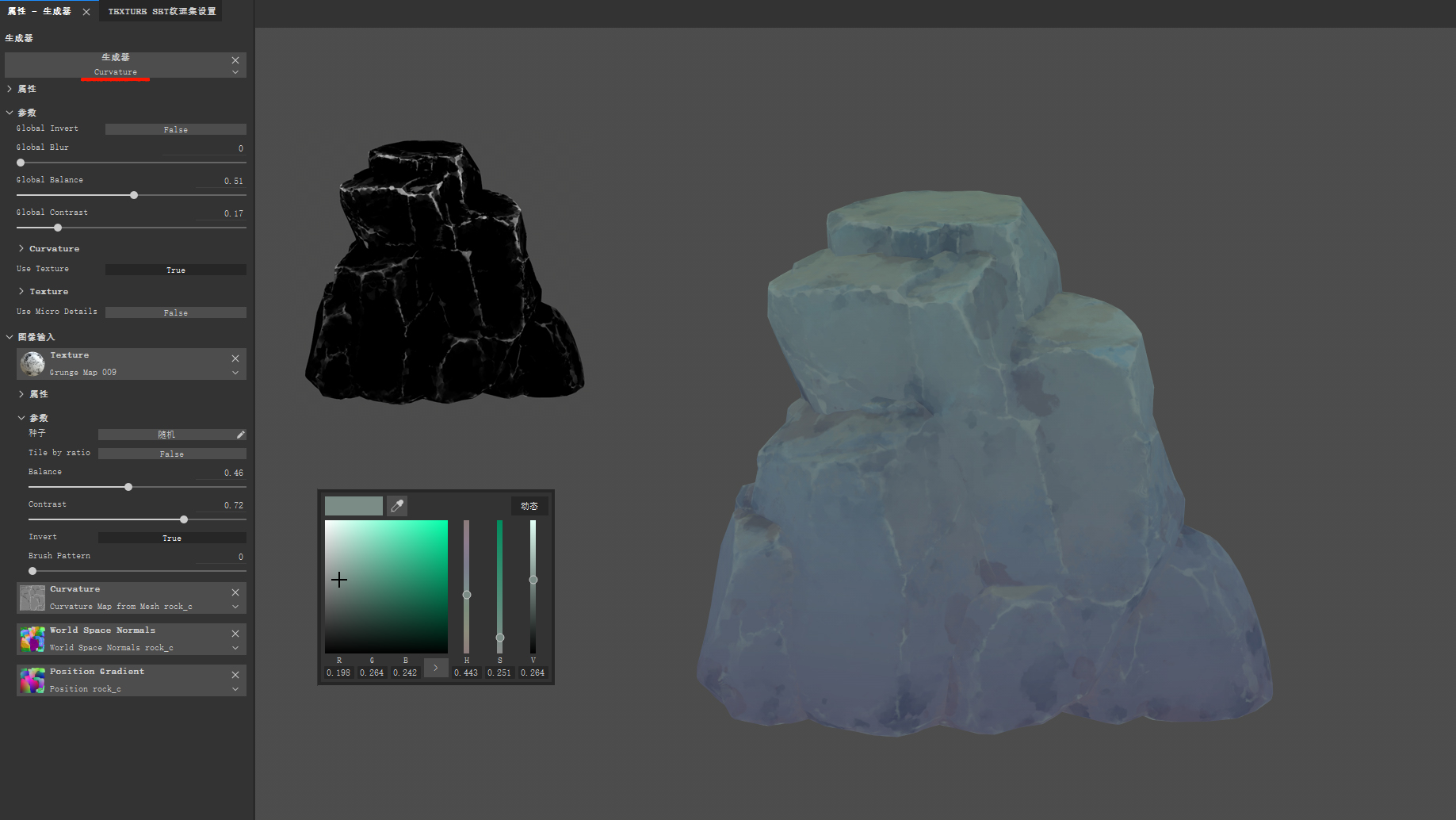Click the V value 0.264 field
This screenshot has height=820, width=1456.
[x=533, y=672]
